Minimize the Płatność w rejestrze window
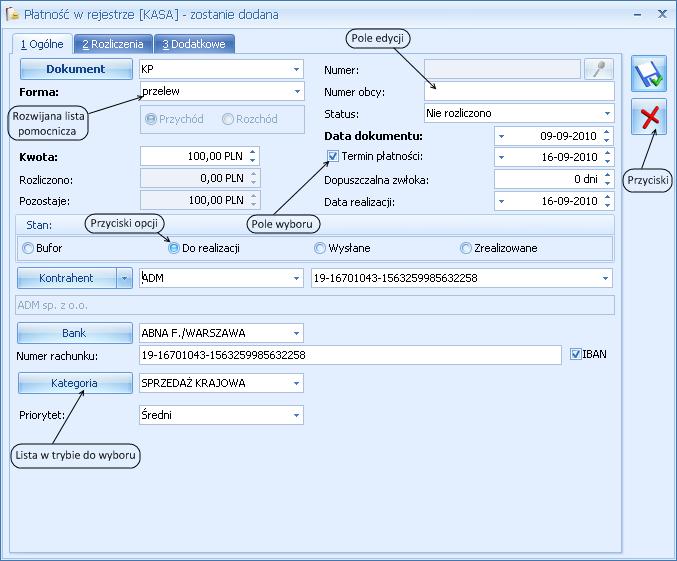This screenshot has height=561, width=677. pos(637,15)
